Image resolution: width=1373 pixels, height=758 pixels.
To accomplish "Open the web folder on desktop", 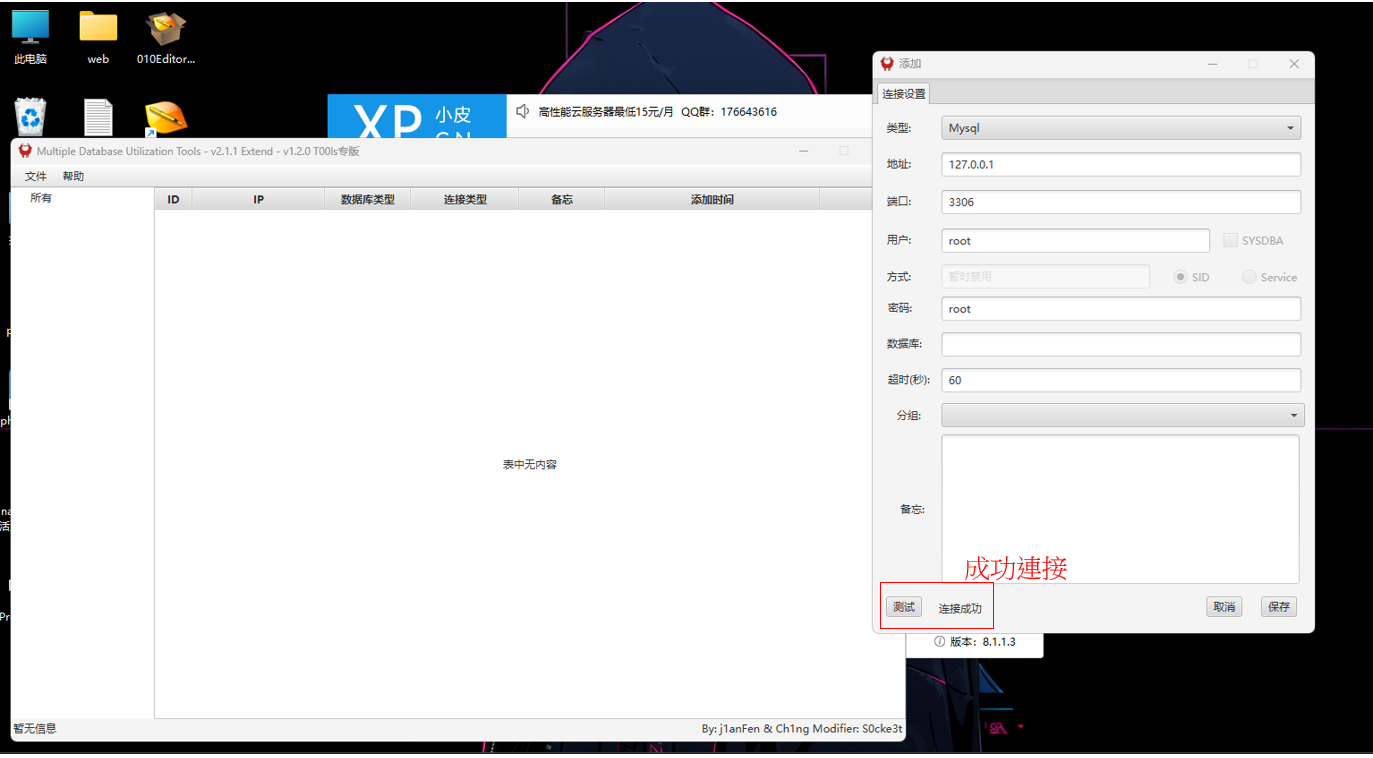I will click(98, 35).
